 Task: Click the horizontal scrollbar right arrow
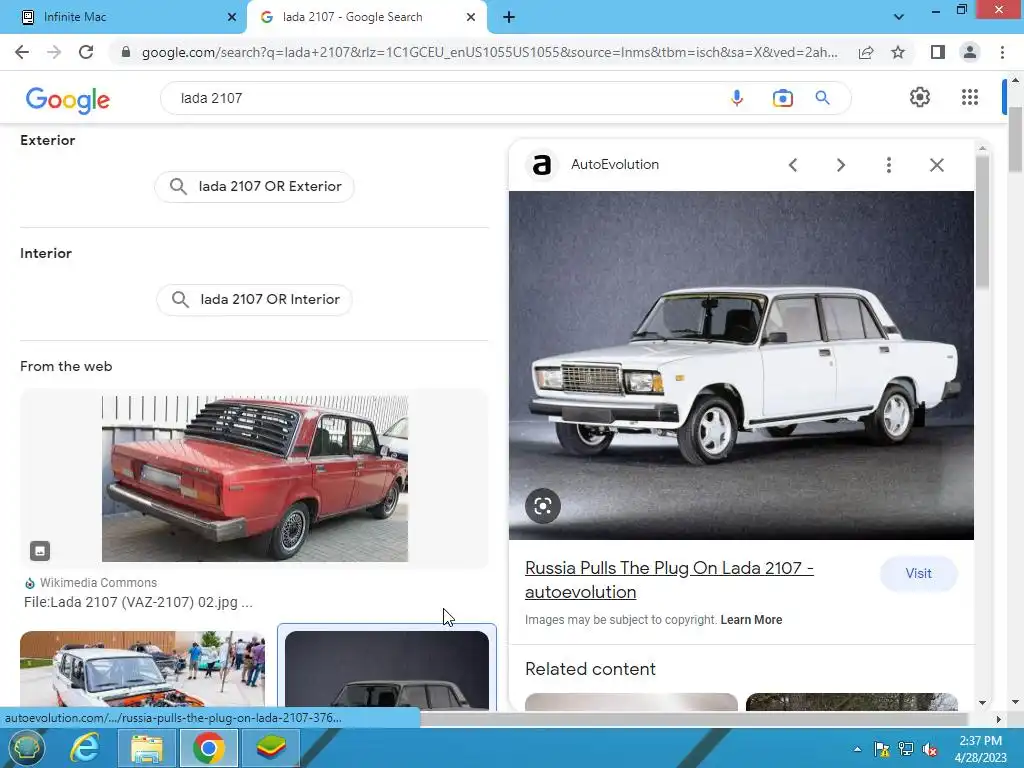(998, 719)
